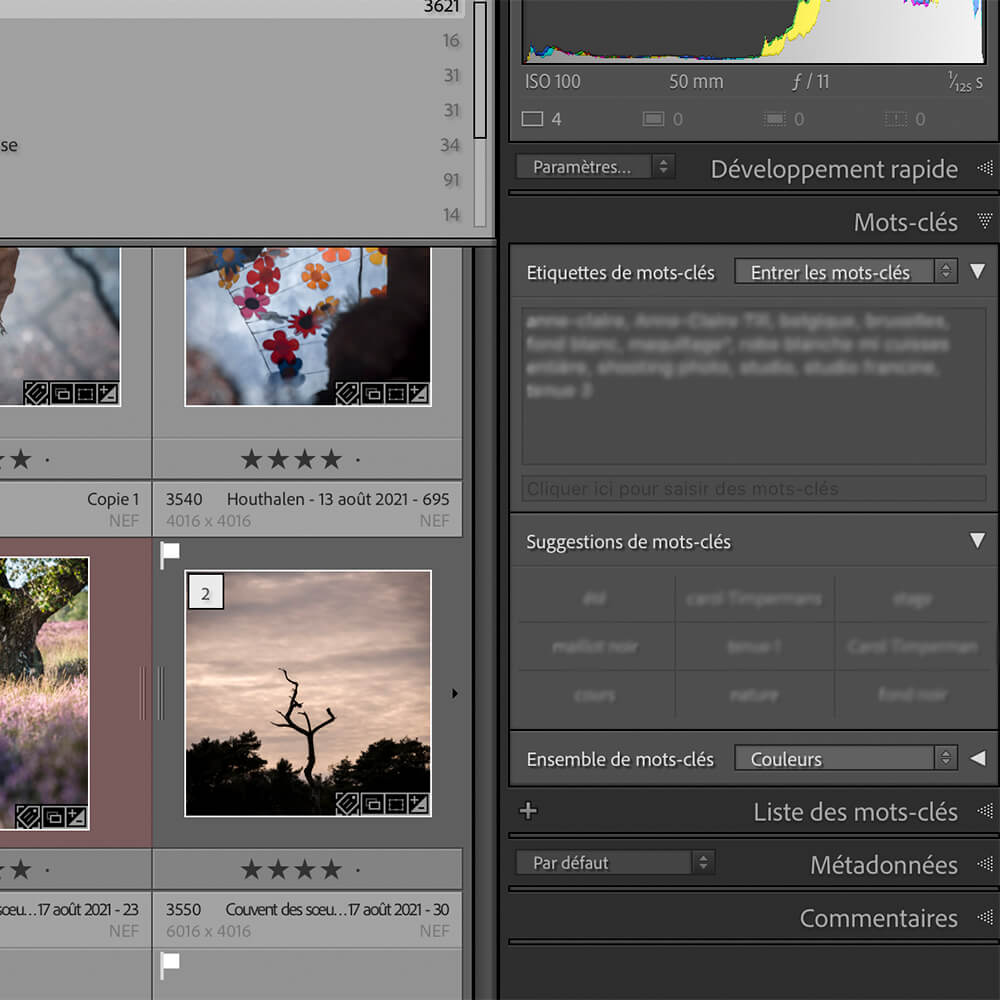Open the Paramètres preset dropdown
Viewport: 1000px width, 1000px height.
click(595, 166)
